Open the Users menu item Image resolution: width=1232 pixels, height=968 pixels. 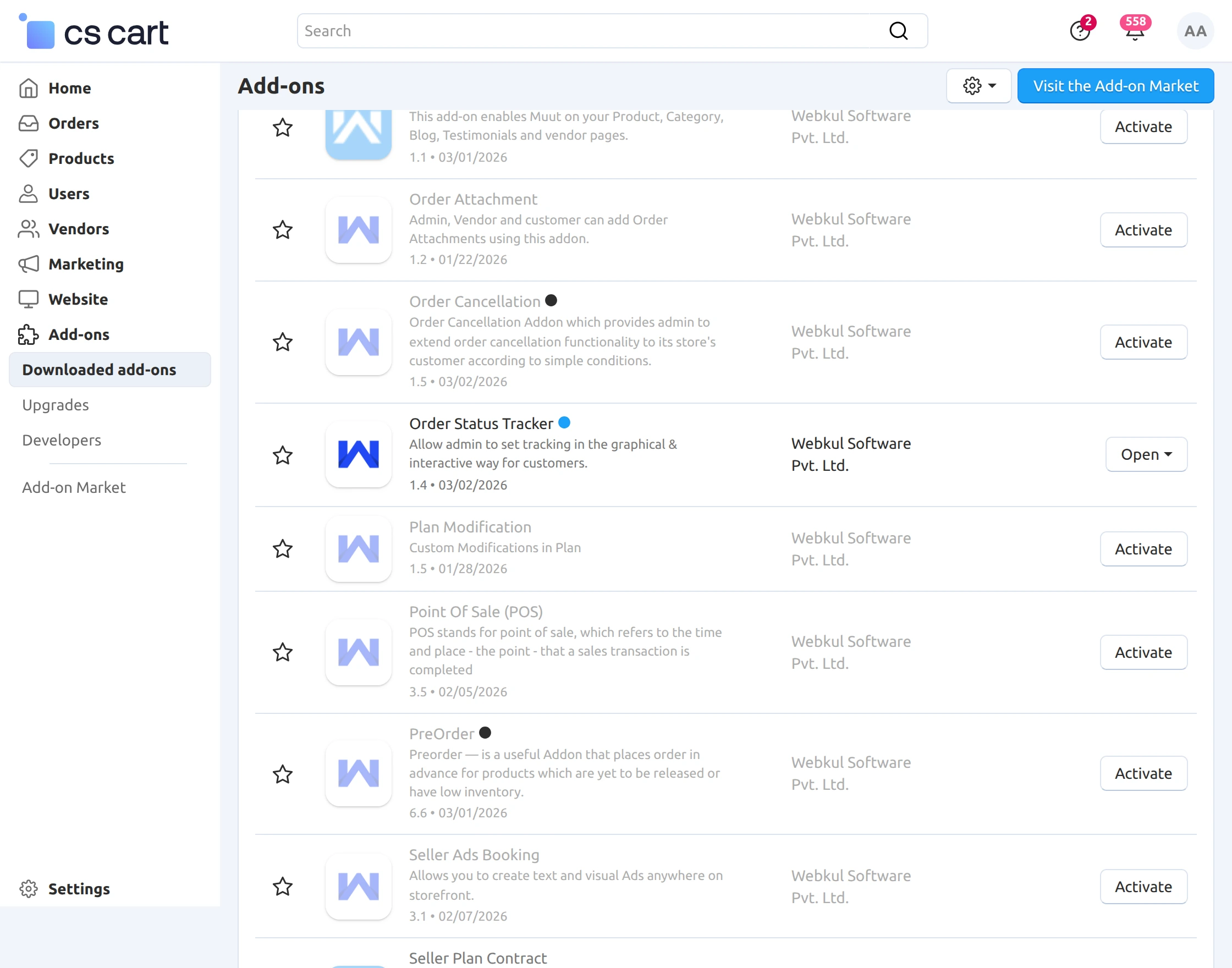point(69,193)
